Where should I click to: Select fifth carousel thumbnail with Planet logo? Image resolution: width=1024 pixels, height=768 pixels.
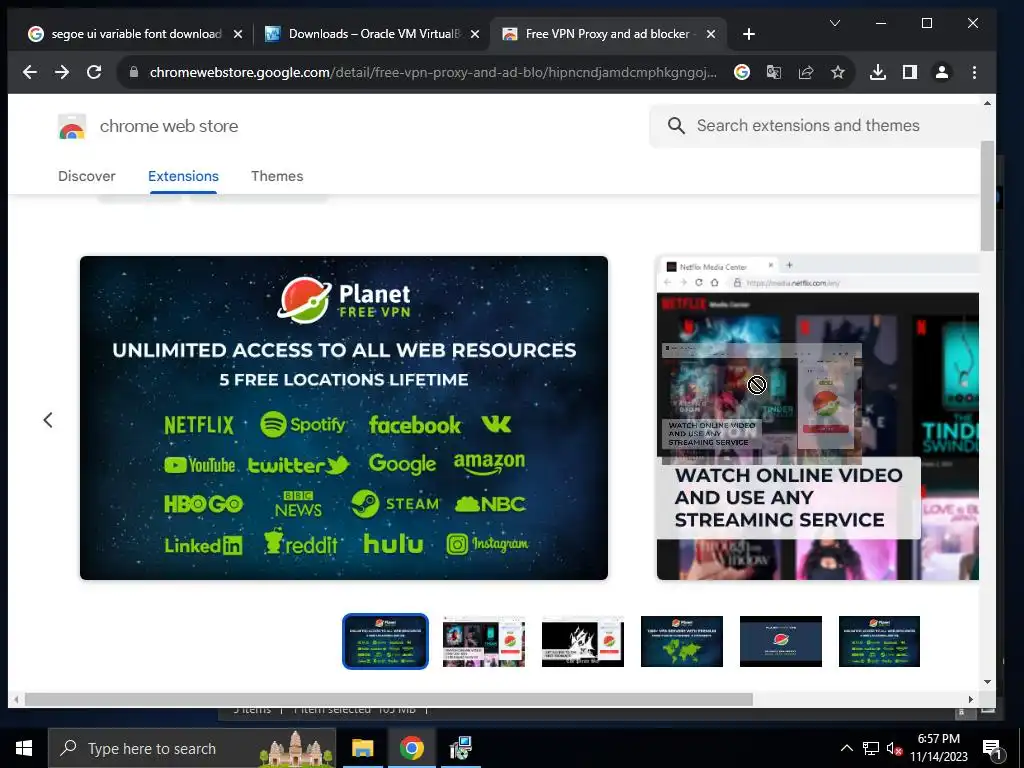point(780,641)
